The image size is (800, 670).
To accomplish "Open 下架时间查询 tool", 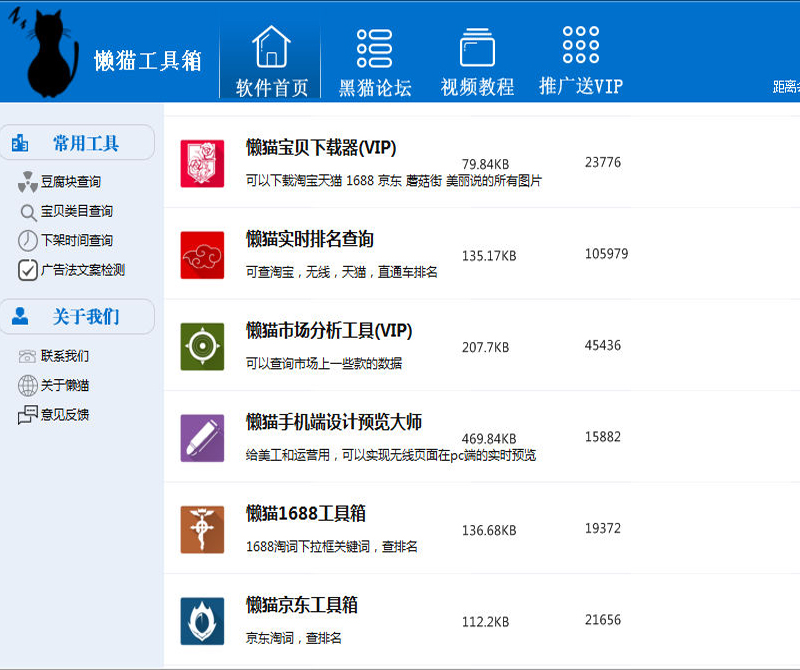I will [77, 240].
